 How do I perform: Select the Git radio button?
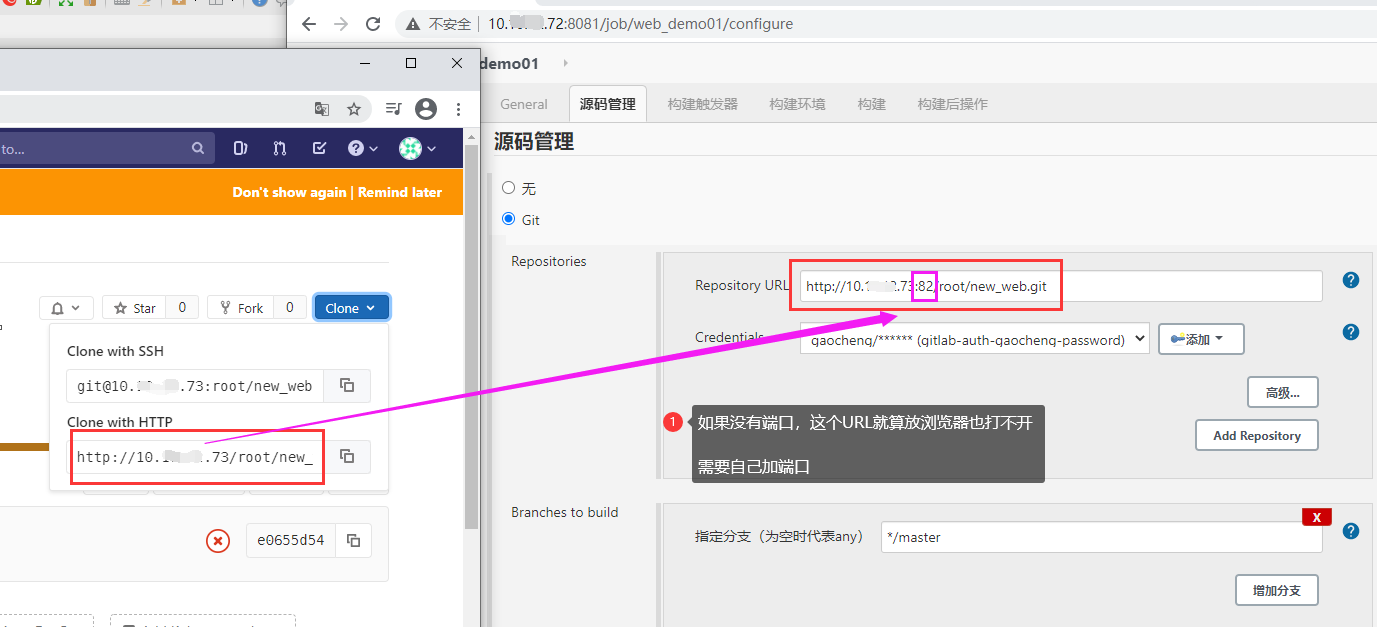pyautogui.click(x=509, y=221)
